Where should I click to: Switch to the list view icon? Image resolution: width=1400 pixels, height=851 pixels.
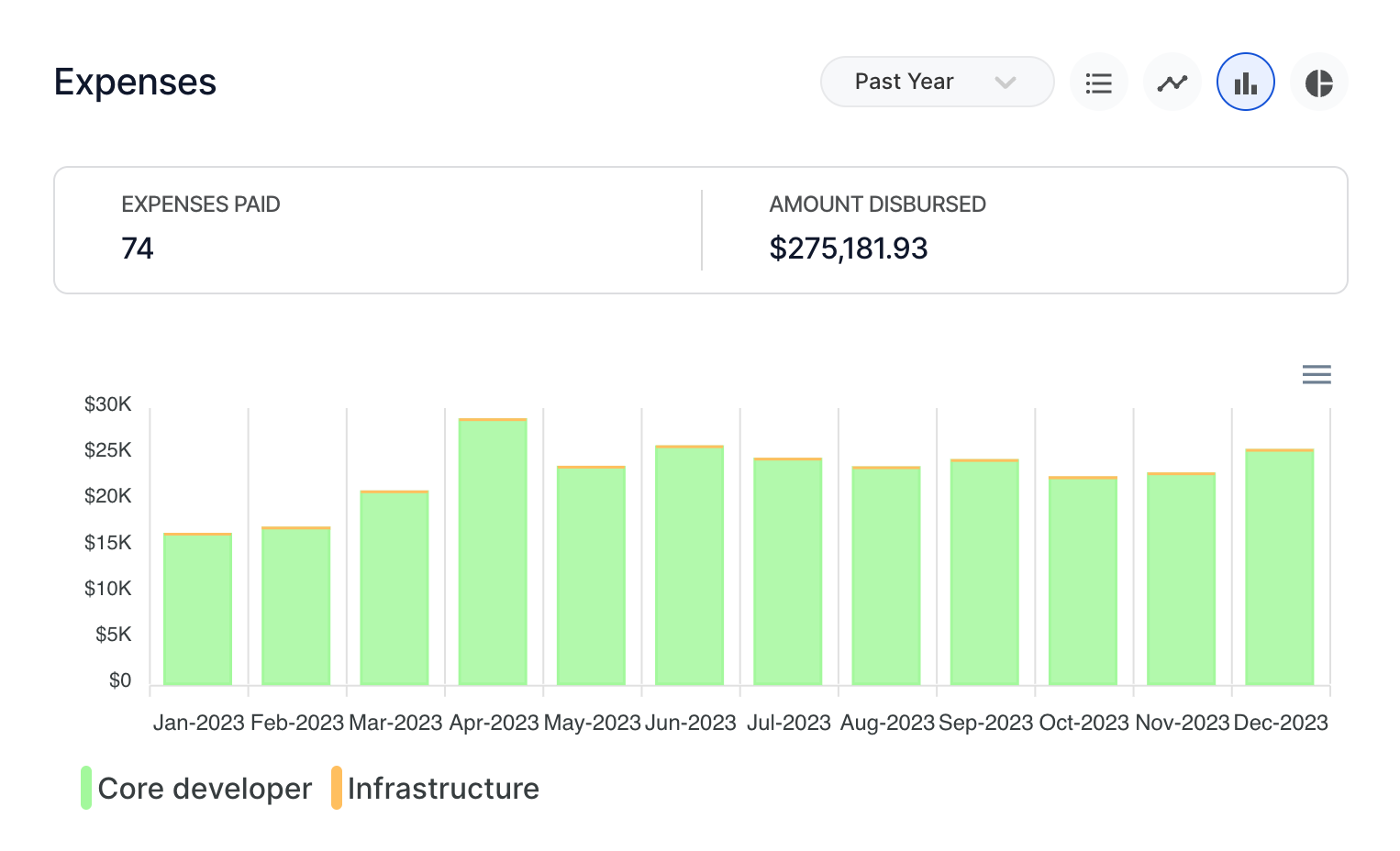1098,83
